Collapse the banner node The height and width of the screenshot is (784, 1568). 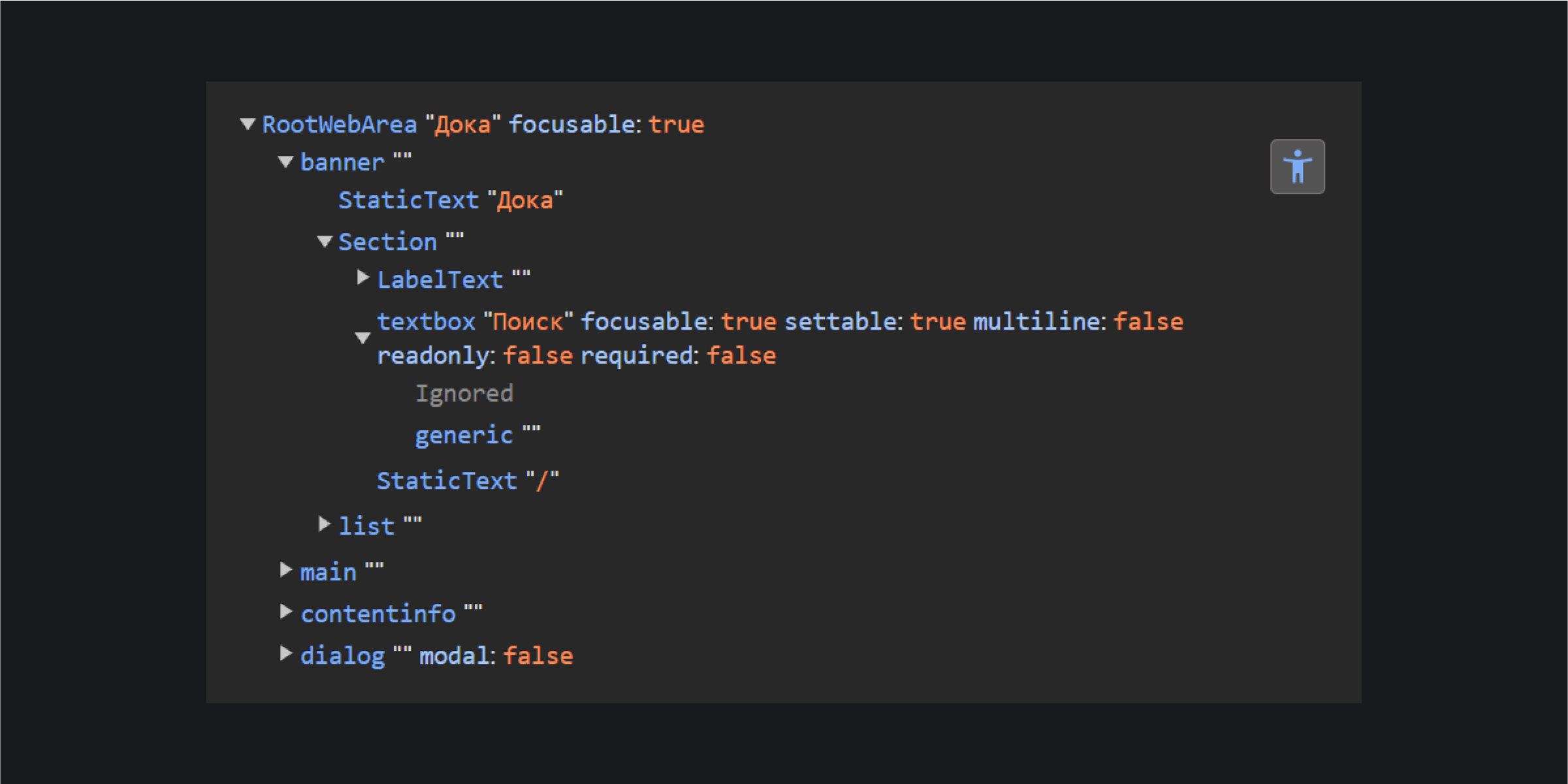point(285,162)
